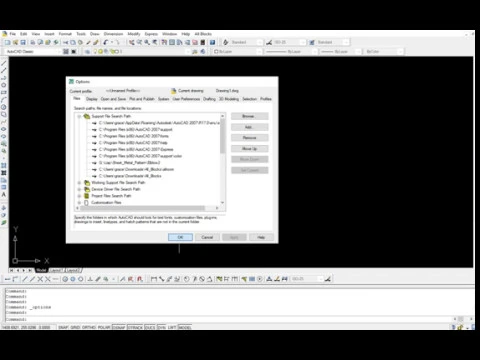Viewport: 480px width, 360px height.
Task: Switch to the Plot and Publish tab
Action: pos(142,99)
